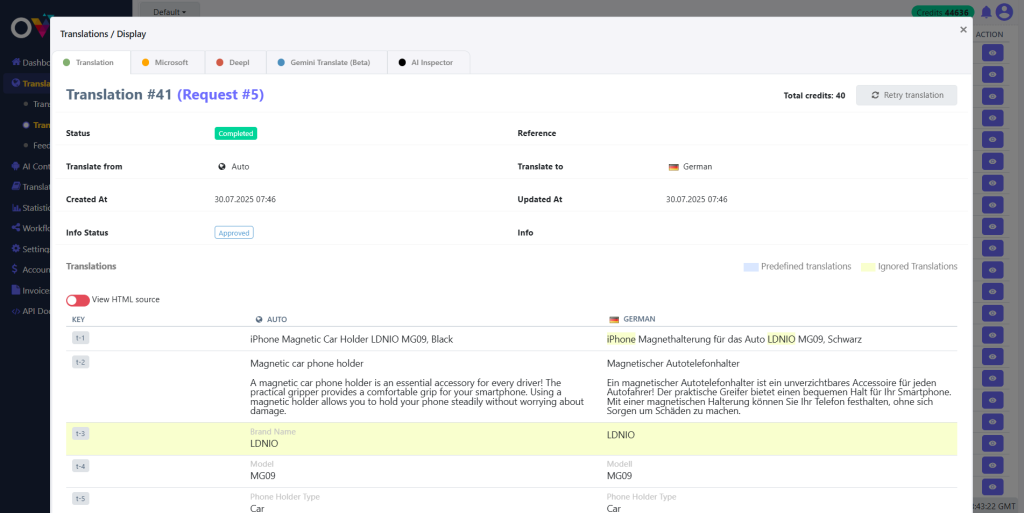Open the Gemini Translate (Beta) tab
Image resolution: width=1024 pixels, height=513 pixels.
[x=327, y=63]
